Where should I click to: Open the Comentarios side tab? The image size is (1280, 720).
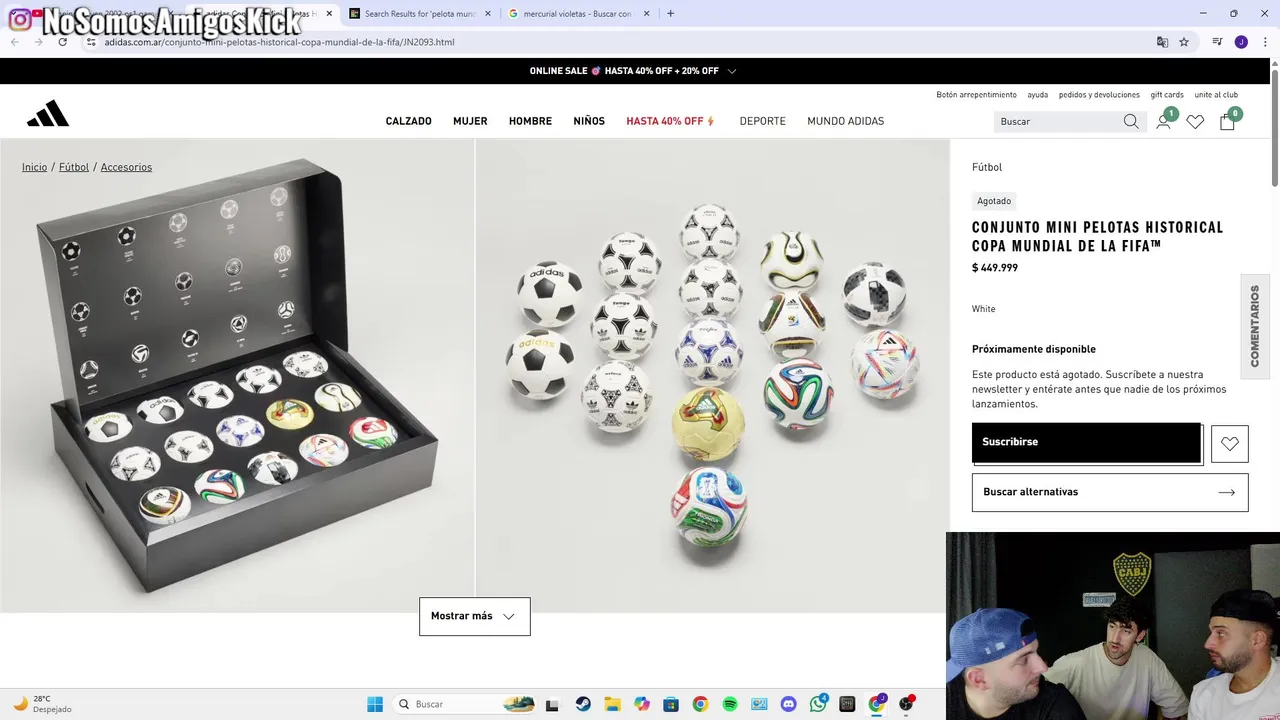coord(1255,326)
